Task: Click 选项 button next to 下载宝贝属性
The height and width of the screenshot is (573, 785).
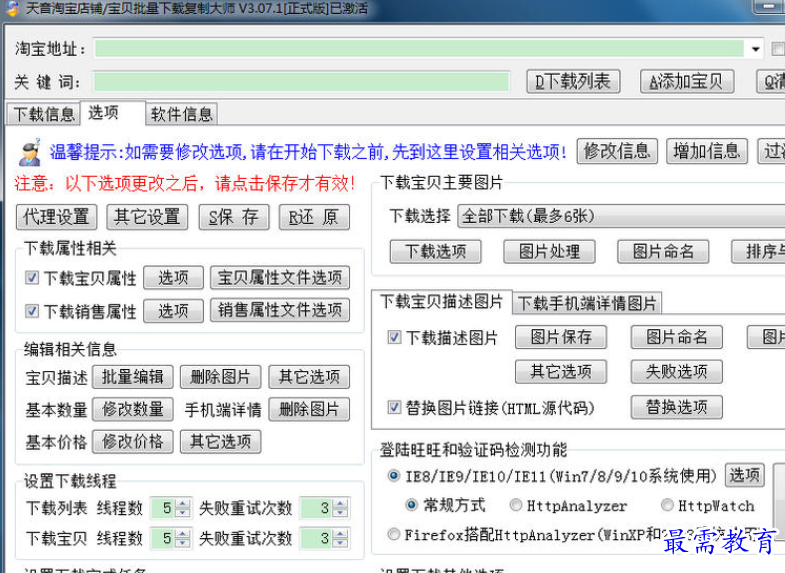Action: point(173,278)
